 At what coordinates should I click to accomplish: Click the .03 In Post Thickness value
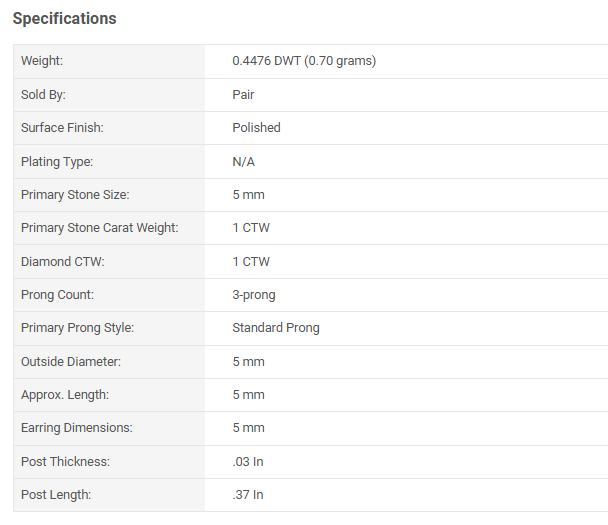pos(248,462)
